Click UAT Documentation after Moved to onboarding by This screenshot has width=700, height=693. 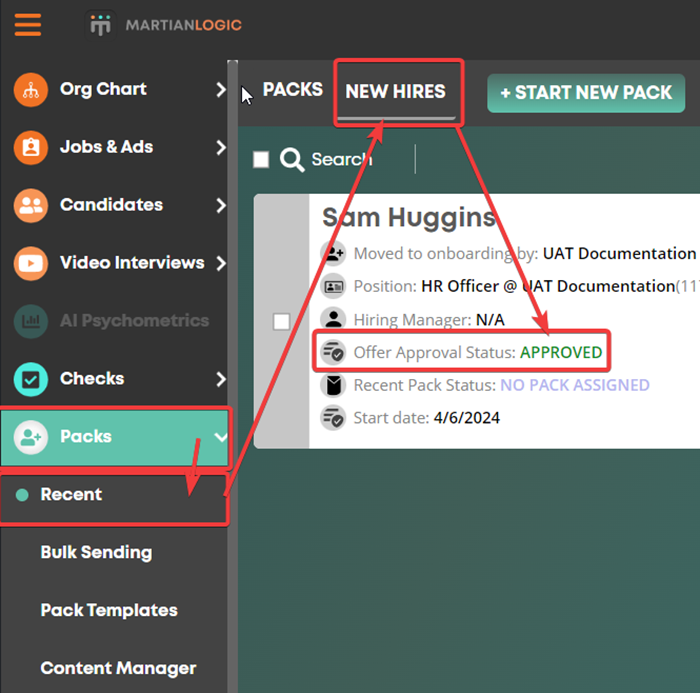pos(620,254)
